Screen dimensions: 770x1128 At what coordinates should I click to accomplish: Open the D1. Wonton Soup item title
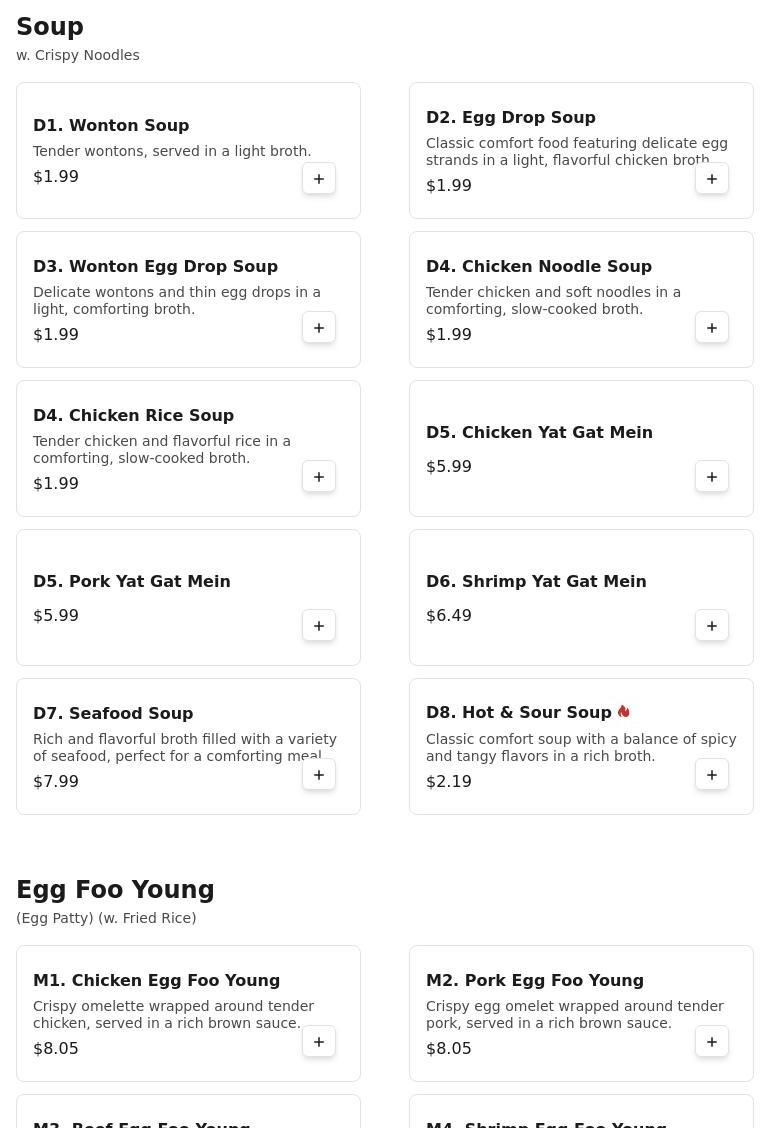(x=111, y=125)
